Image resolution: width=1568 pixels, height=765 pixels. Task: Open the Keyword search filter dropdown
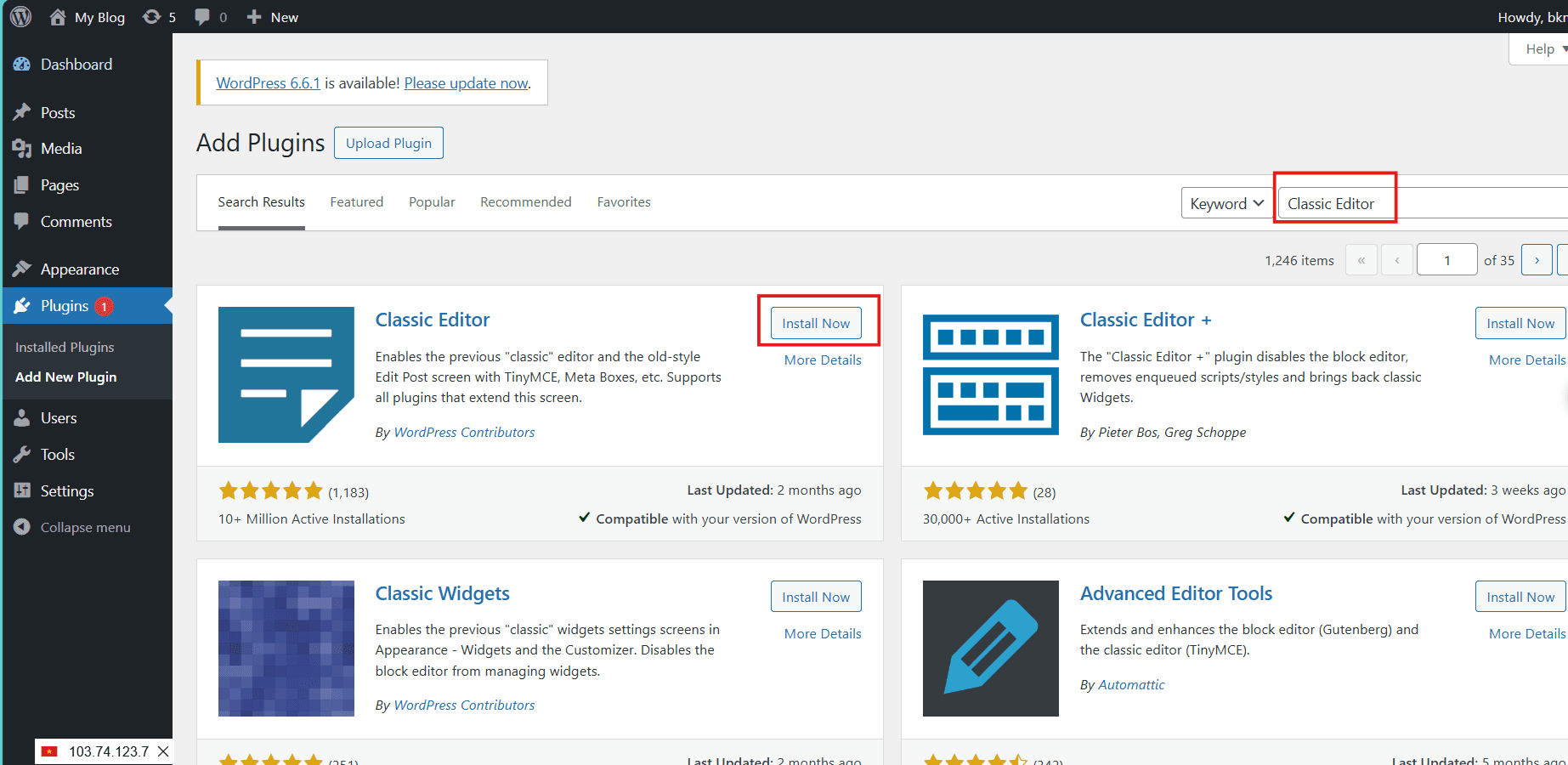pos(1226,202)
